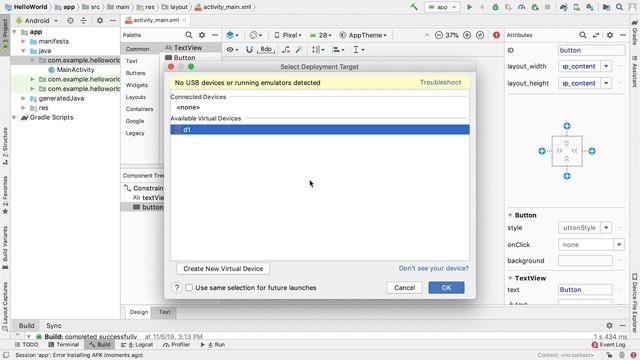This screenshot has height=360, width=640.
Task: Open the AppTheme dropdown
Action: 363,35
